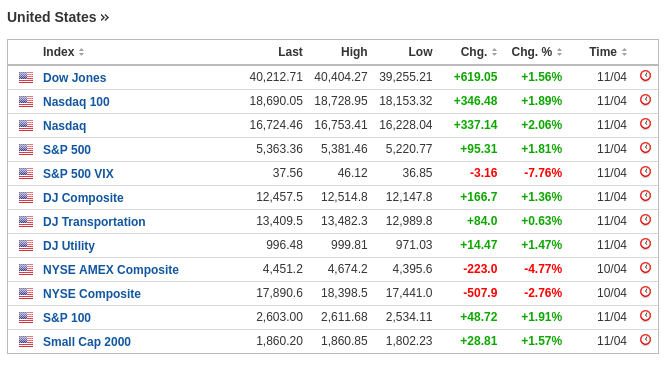The image size is (669, 370).
Task: Click the US flag in Nasdaq row
Action: click(x=26, y=125)
